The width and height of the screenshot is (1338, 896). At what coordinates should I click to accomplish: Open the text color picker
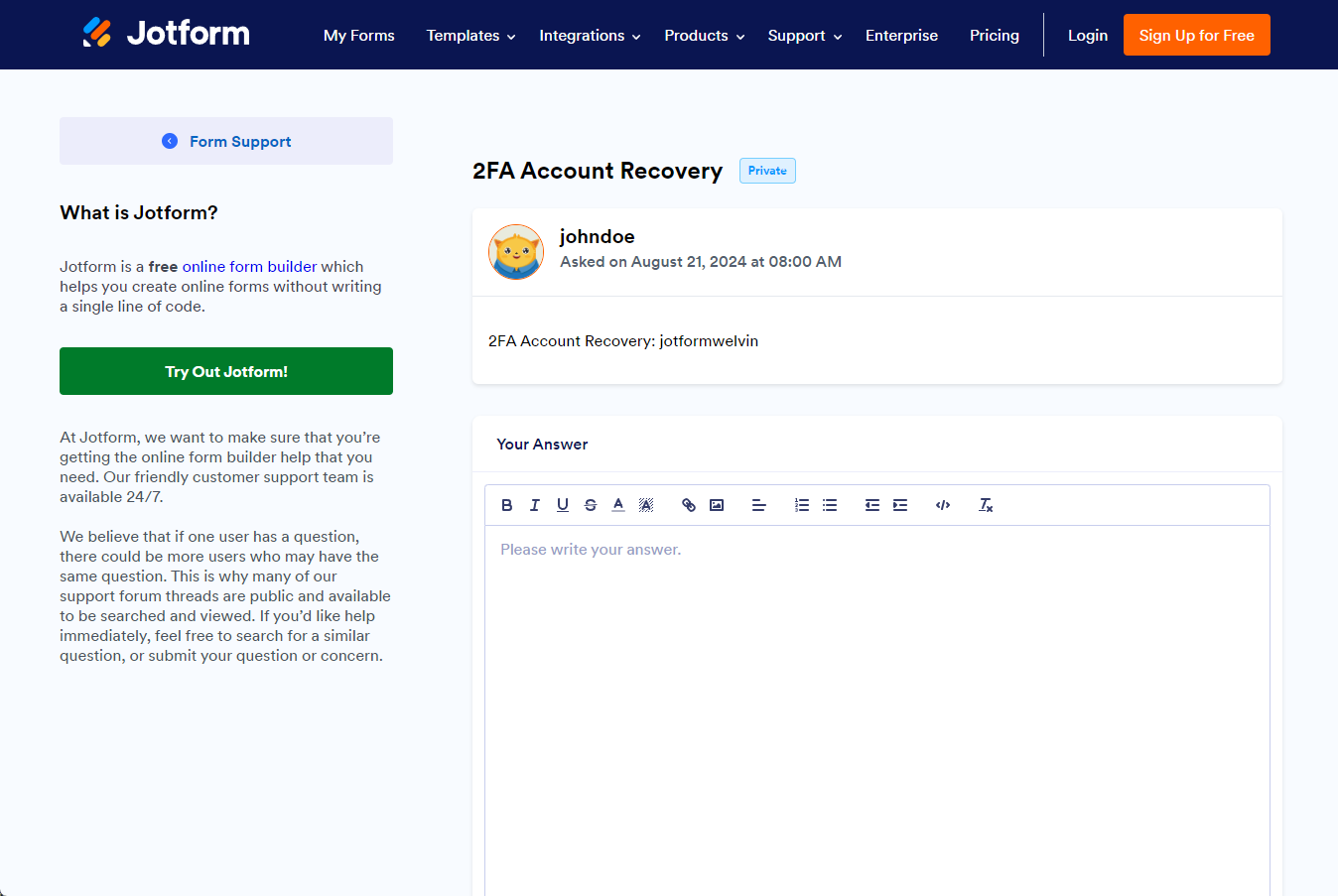[618, 505]
